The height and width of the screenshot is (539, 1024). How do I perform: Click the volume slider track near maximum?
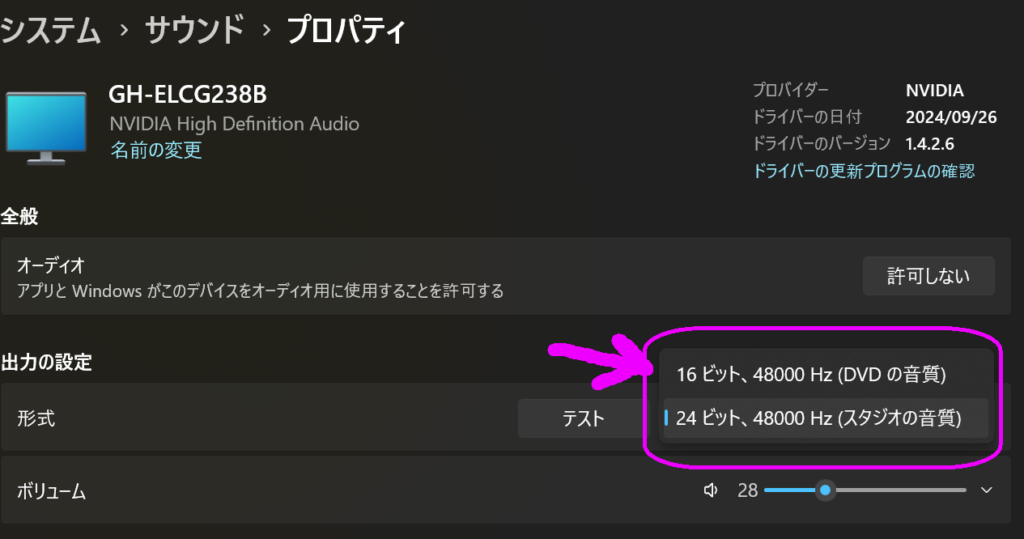click(957, 490)
